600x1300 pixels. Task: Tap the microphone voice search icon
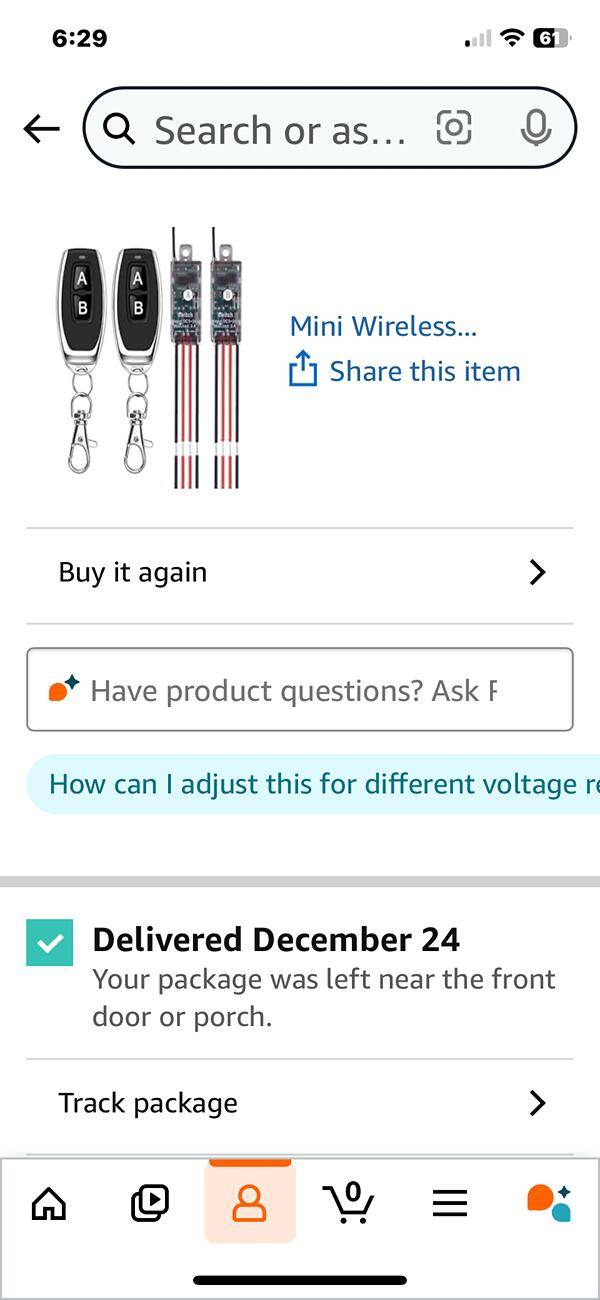(536, 128)
